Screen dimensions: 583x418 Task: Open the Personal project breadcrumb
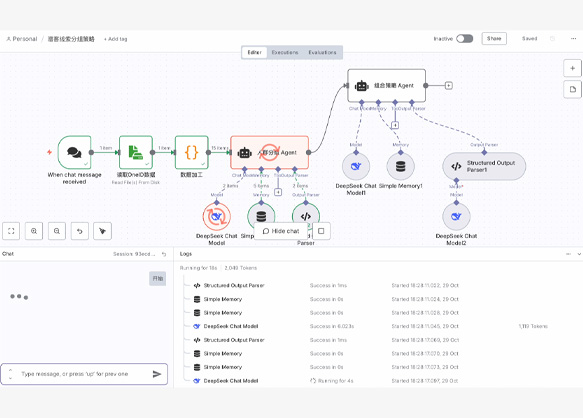coord(22,39)
